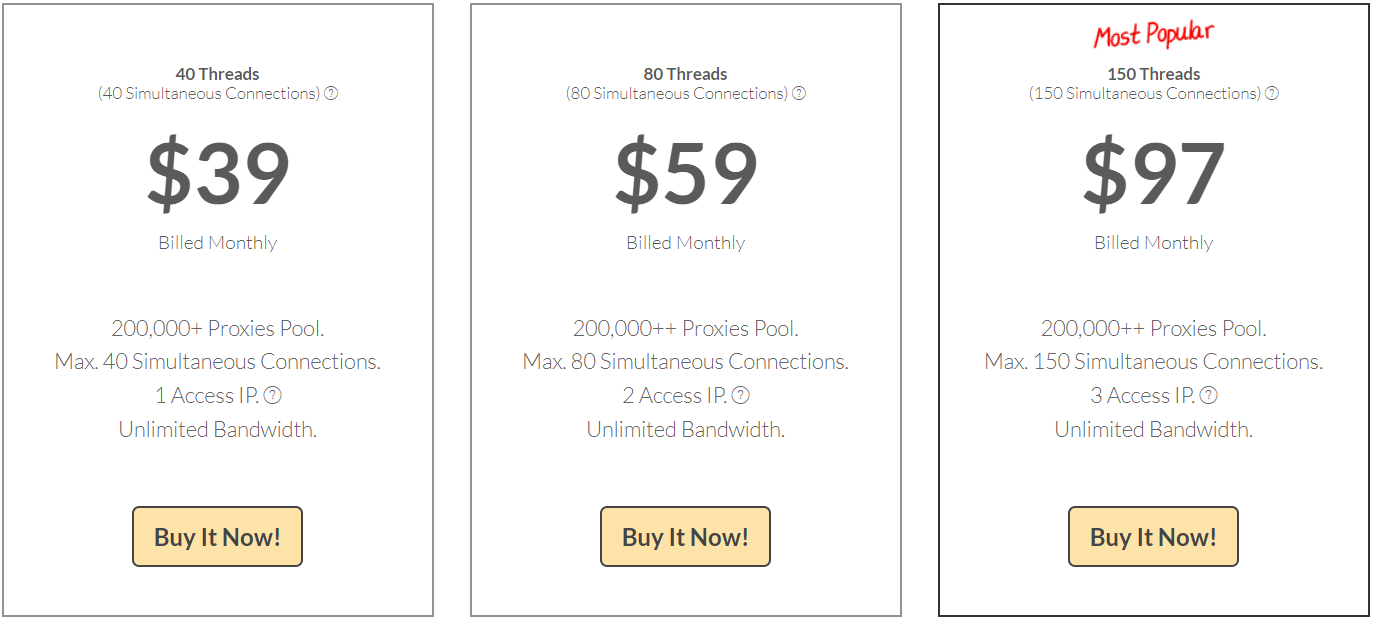Click help icon beside 150 Simultaneous Connections
The height and width of the screenshot is (624, 1376).
coord(1272,94)
